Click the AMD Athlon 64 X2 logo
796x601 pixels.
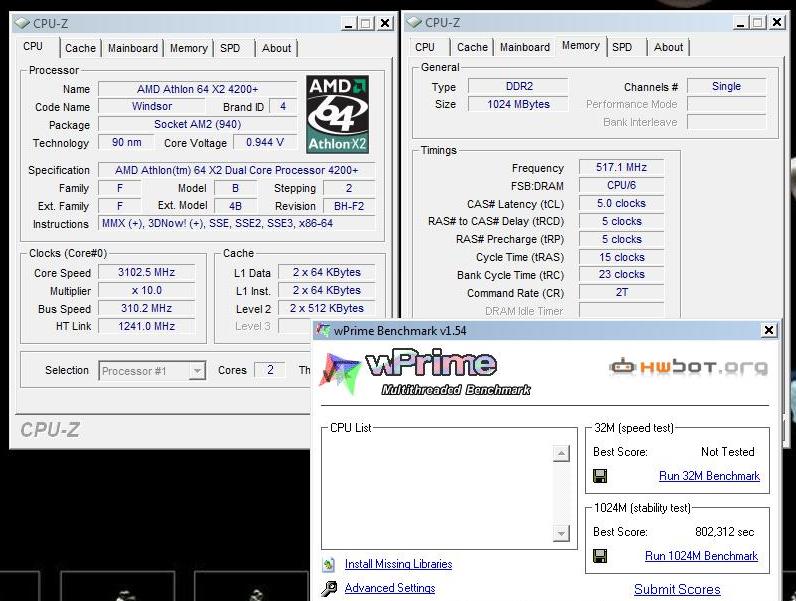tap(338, 114)
